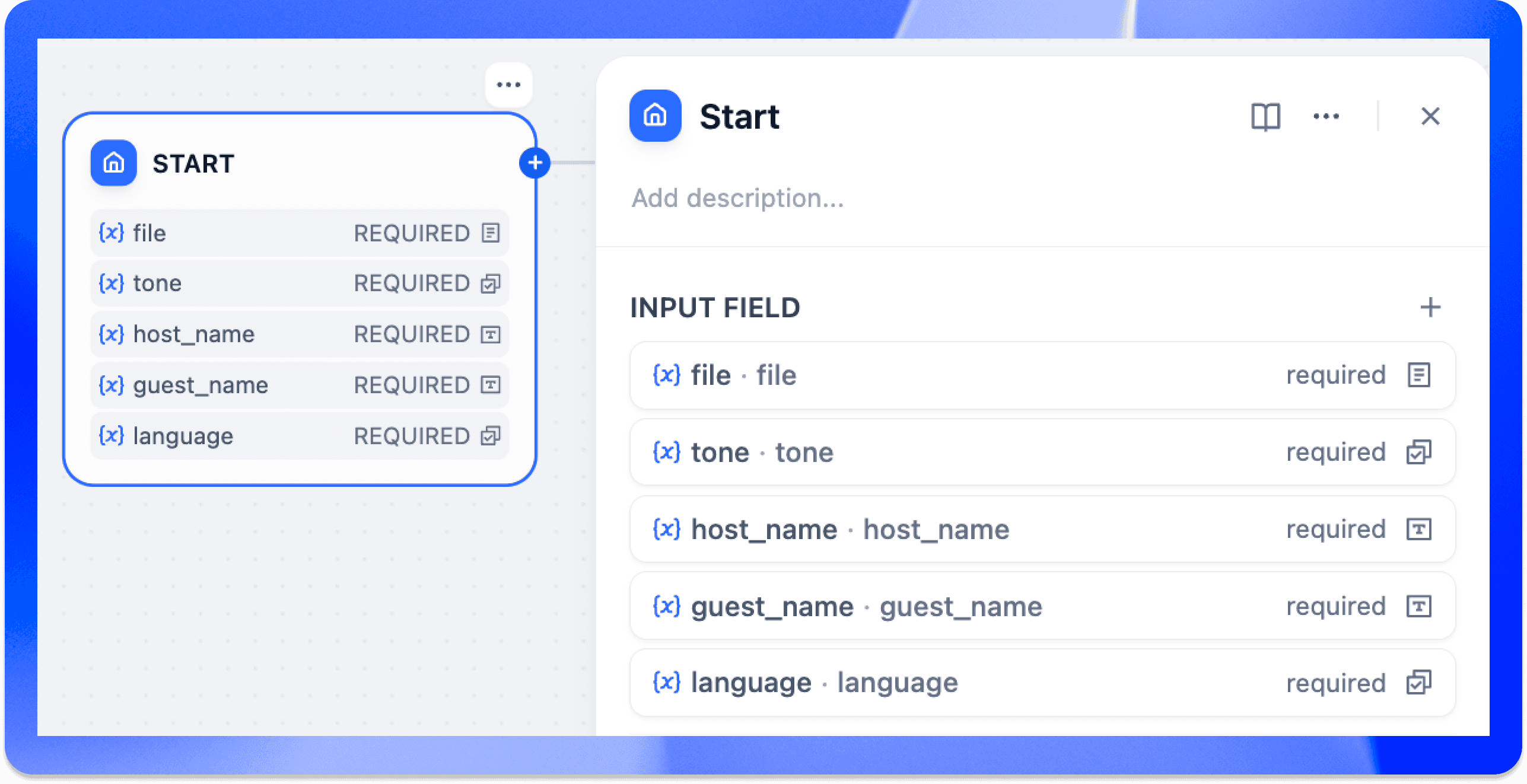Screen dimensions: 1527x784
Task: Click the blue plus handle on START node
Action: pos(535,162)
